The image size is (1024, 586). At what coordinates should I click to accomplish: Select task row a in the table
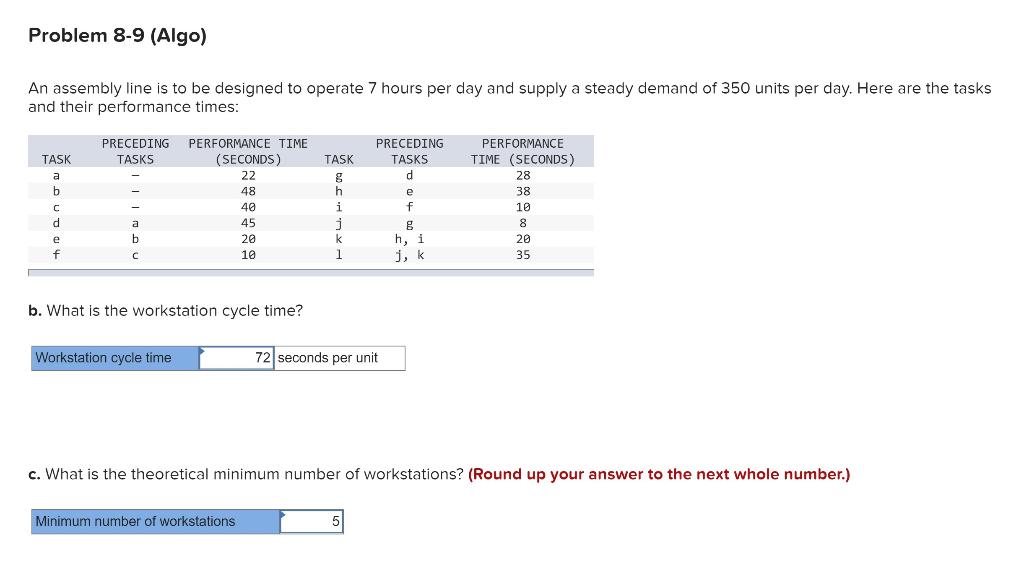pos(150,175)
